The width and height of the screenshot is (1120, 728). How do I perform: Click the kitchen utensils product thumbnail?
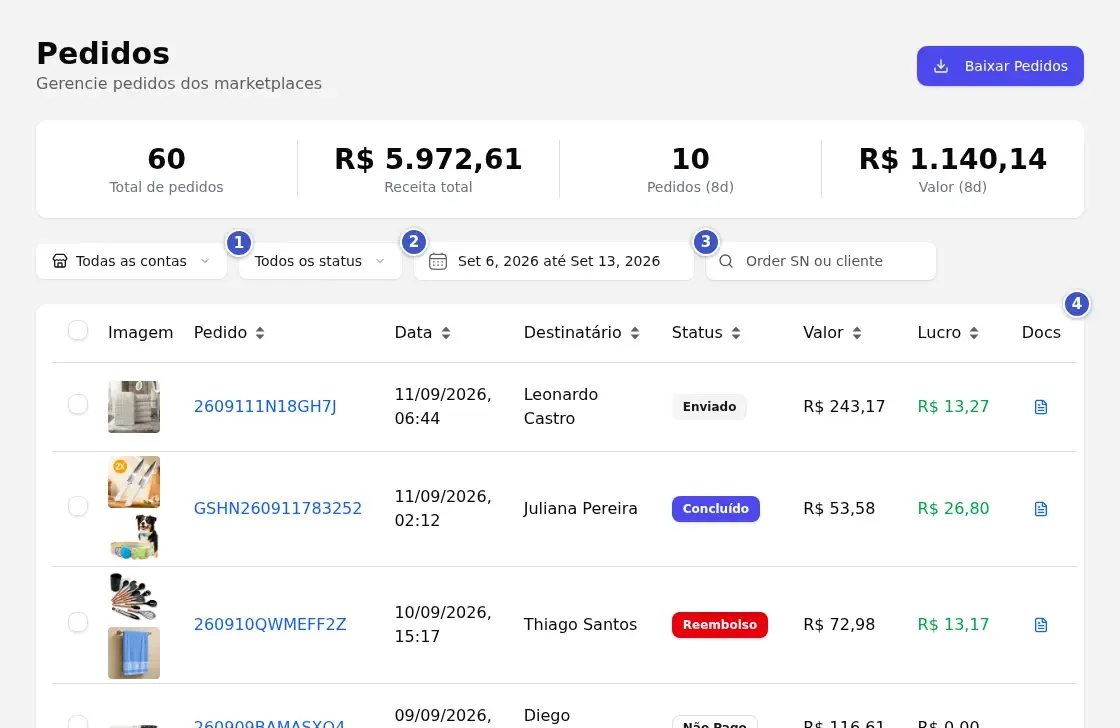pos(134,597)
